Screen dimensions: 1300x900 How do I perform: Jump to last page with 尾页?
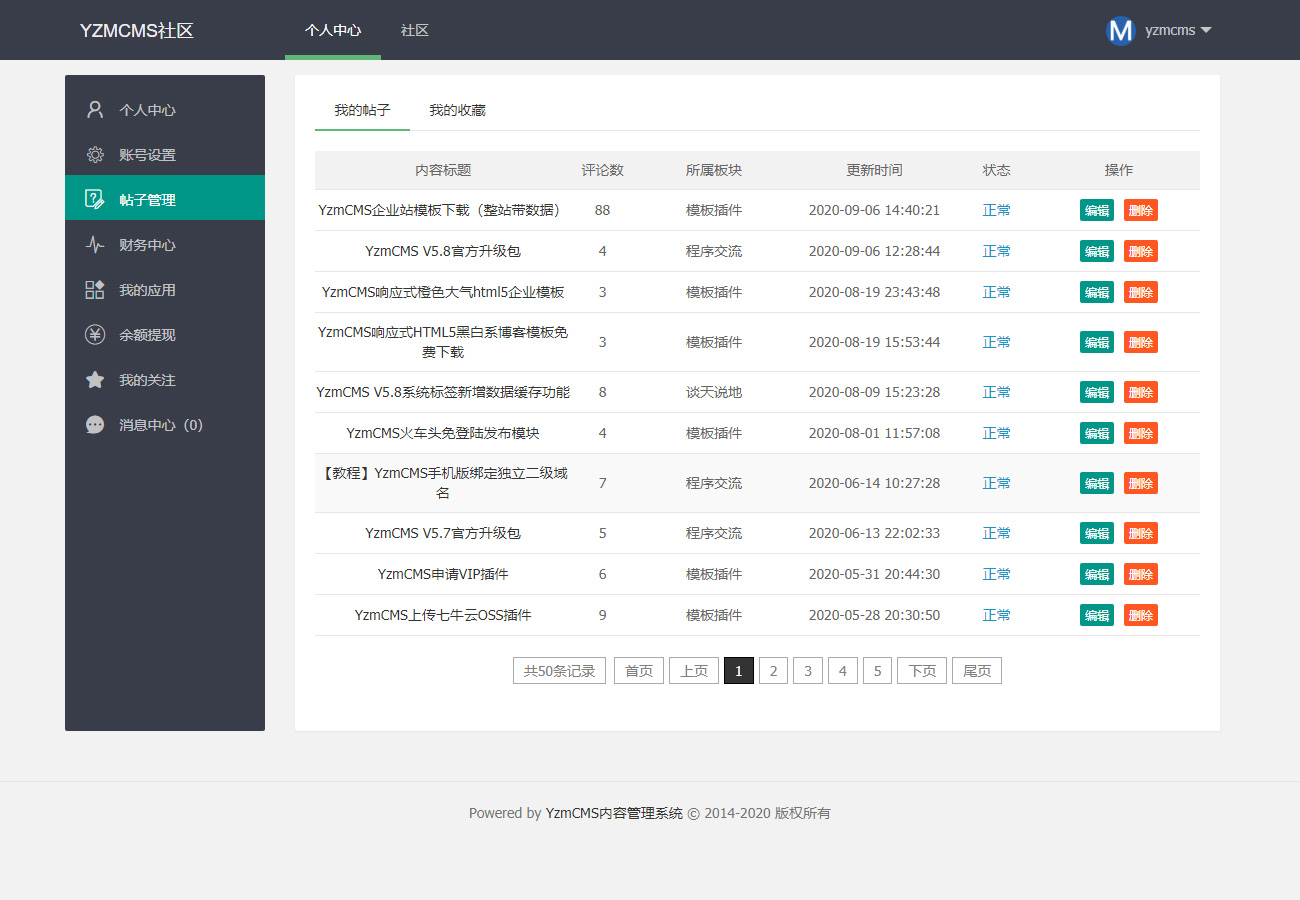coord(976,671)
